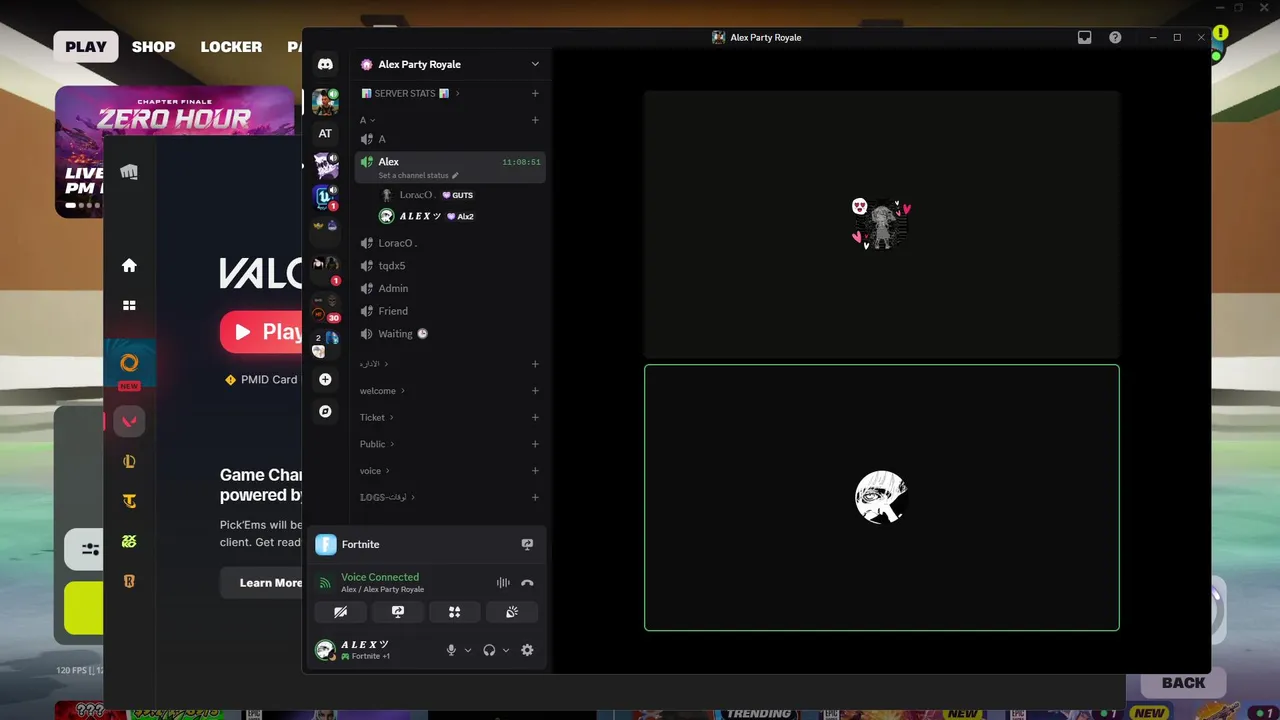Click Learn More in Riot client
1280x720 pixels.
click(262, 583)
